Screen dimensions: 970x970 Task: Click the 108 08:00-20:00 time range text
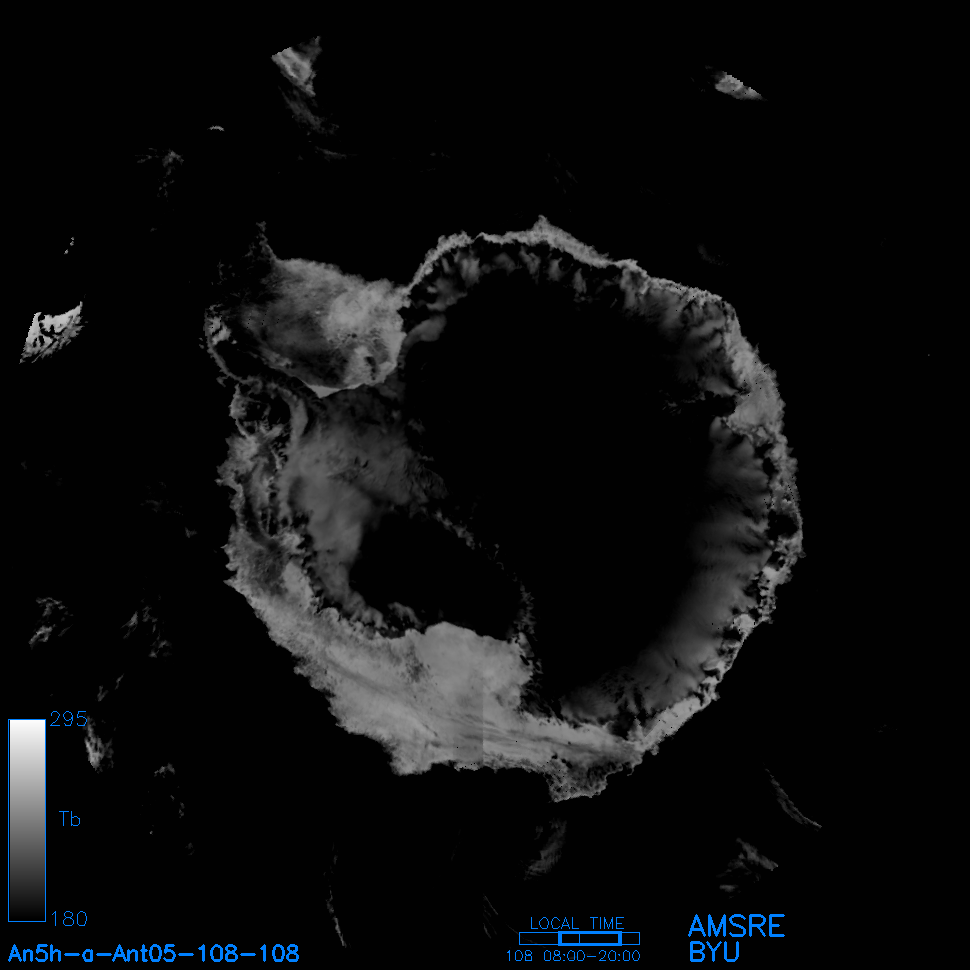pos(573,956)
